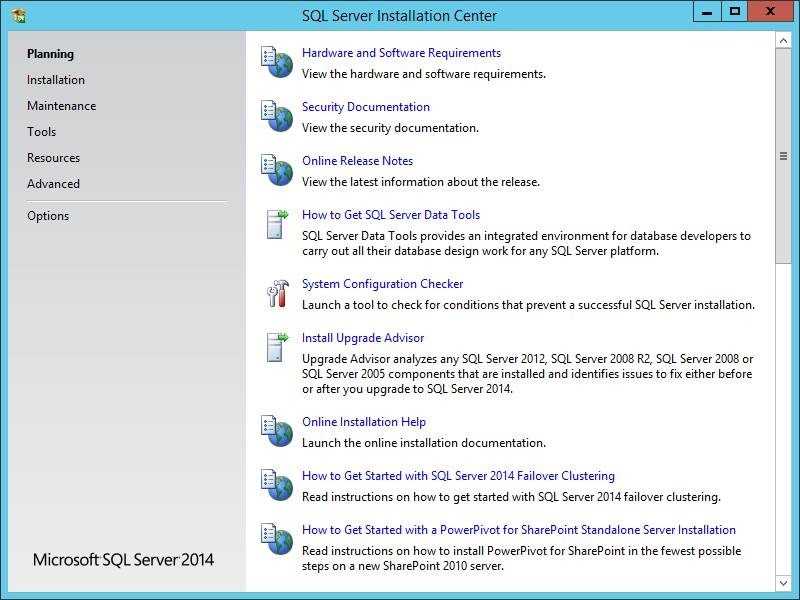Click the Security Documentation globe icon
The height and width of the screenshot is (600, 800).
[277, 116]
